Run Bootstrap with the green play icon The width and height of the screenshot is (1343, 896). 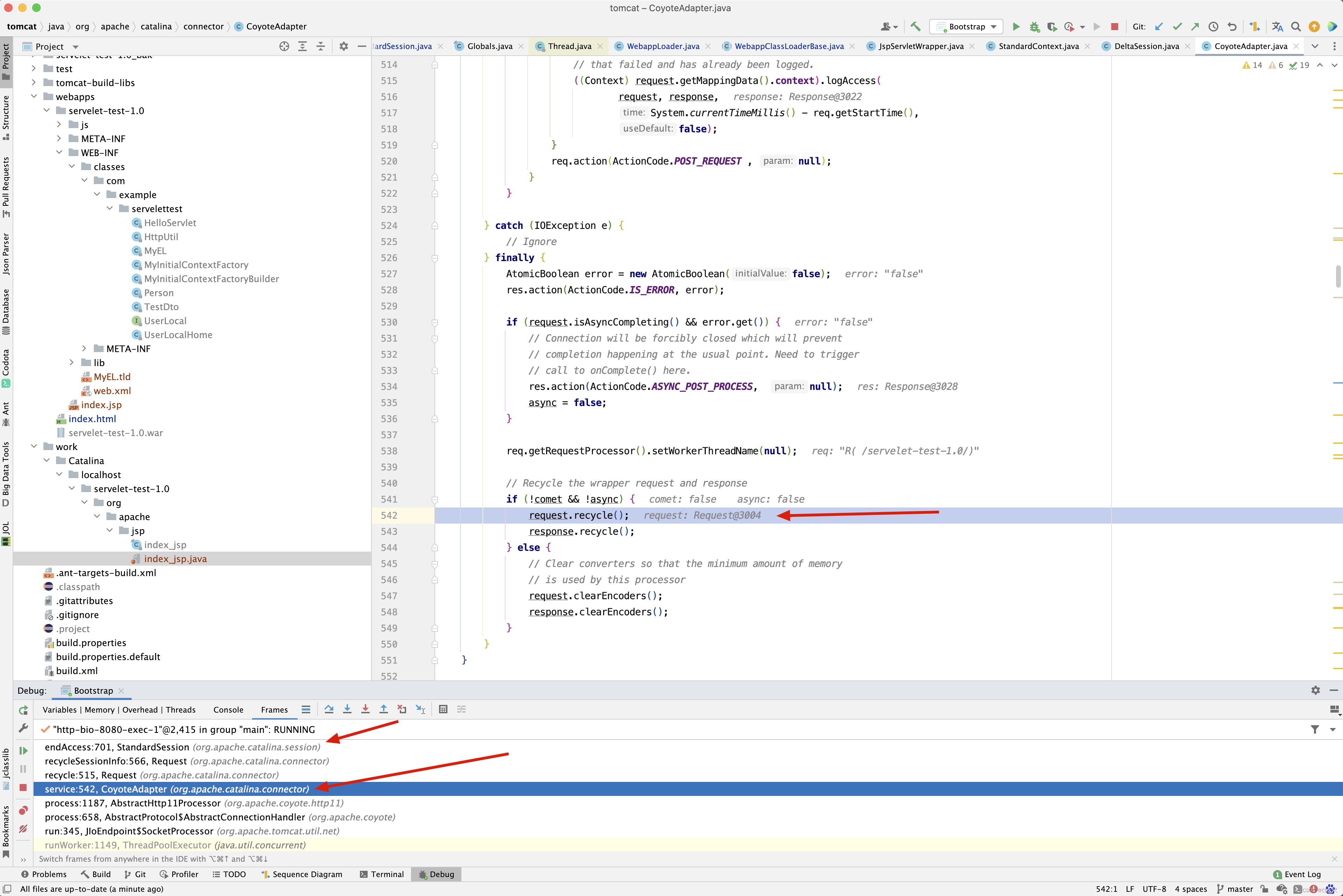coord(1016,26)
